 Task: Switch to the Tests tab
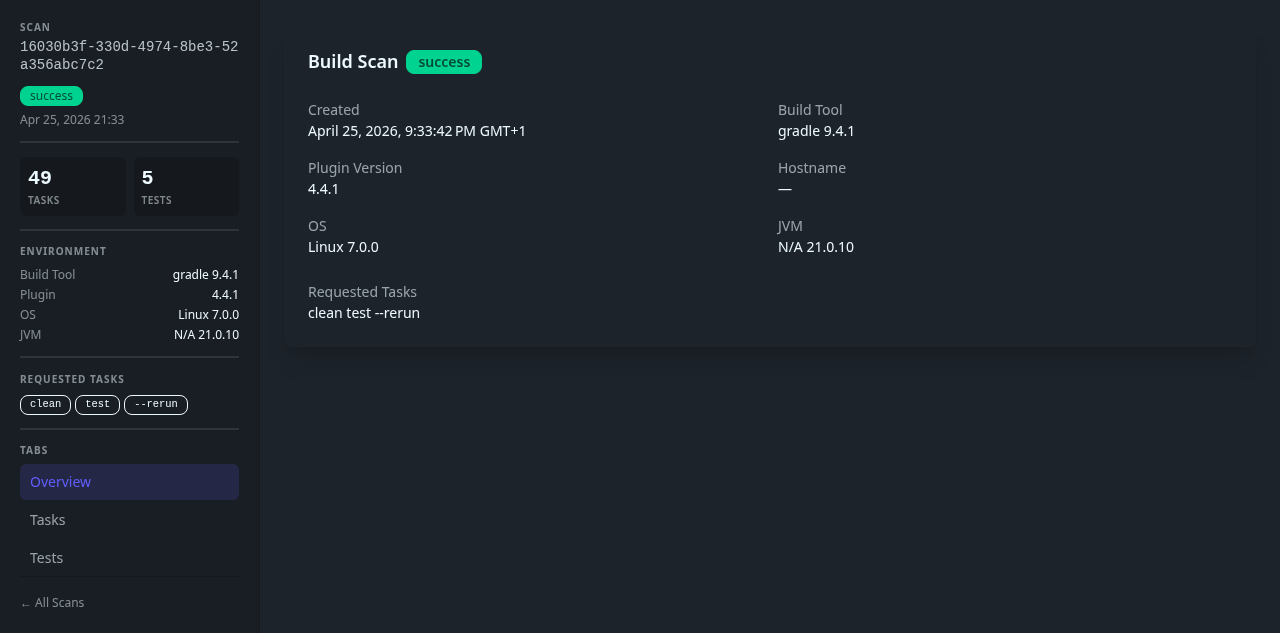click(46, 557)
